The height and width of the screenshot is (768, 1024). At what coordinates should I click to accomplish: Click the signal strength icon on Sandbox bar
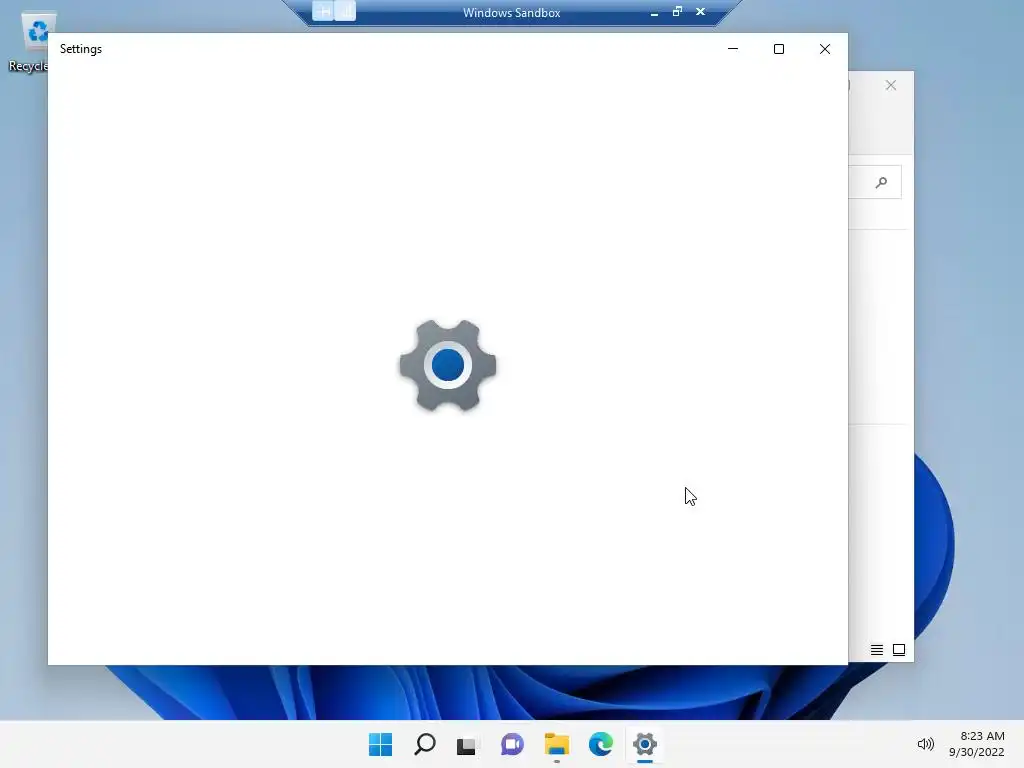point(345,11)
